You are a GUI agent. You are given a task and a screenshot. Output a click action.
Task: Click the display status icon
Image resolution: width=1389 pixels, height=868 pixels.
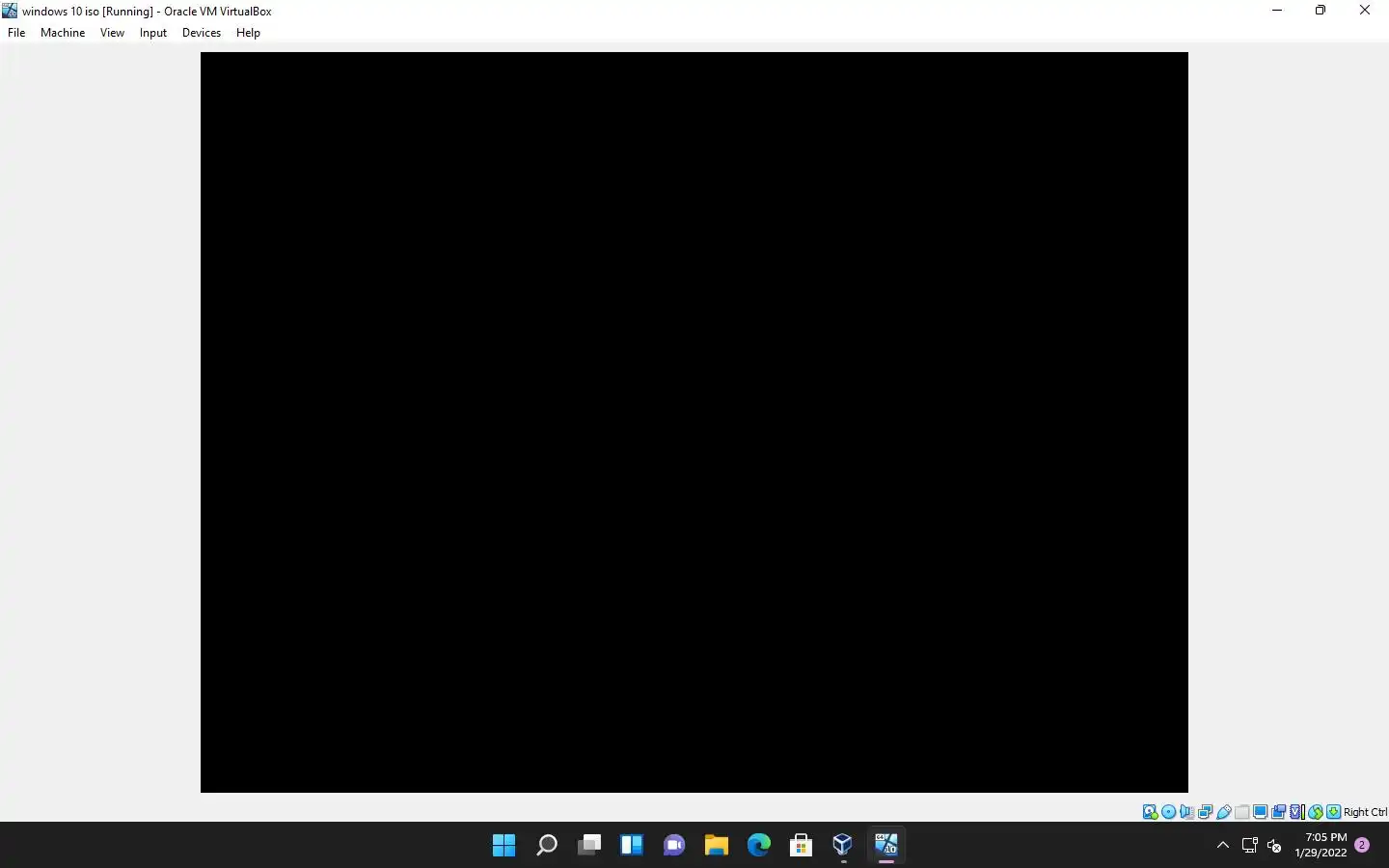pyautogui.click(x=1260, y=812)
